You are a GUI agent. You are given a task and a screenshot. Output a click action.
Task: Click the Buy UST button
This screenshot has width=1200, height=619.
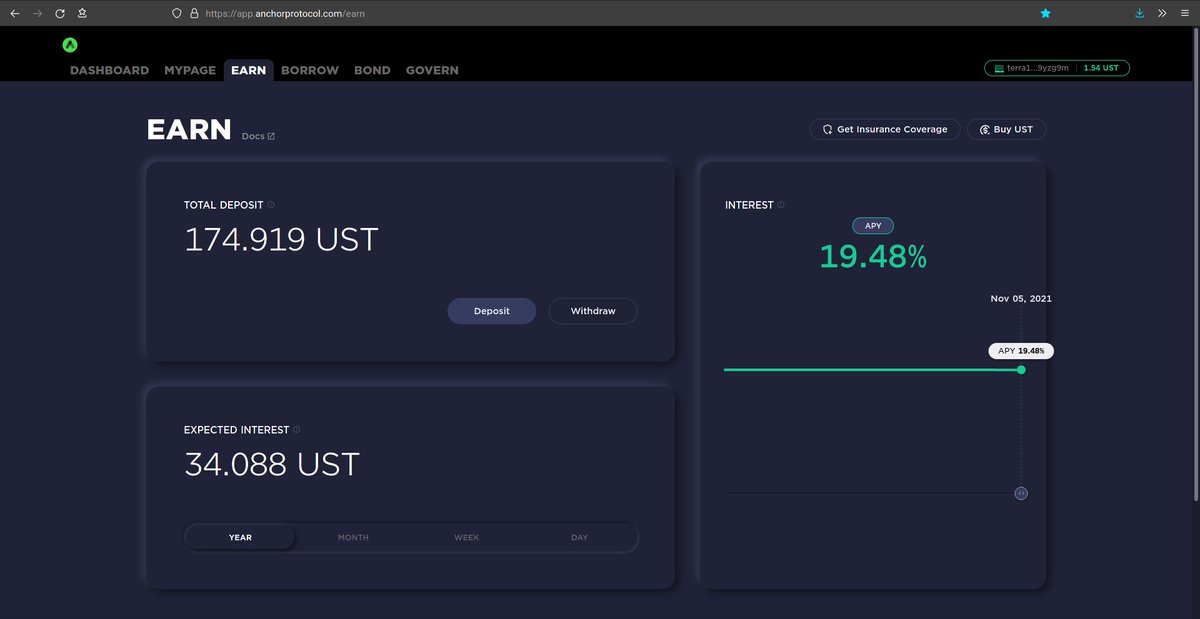point(1006,129)
